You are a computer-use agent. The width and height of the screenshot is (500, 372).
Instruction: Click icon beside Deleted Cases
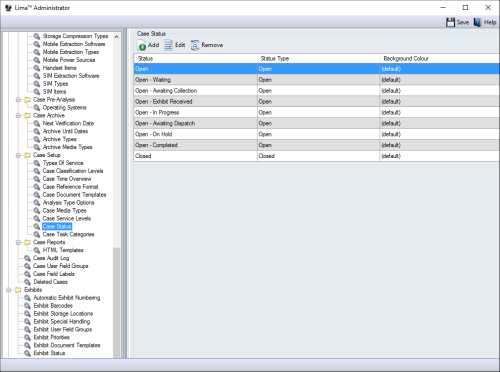(x=27, y=282)
